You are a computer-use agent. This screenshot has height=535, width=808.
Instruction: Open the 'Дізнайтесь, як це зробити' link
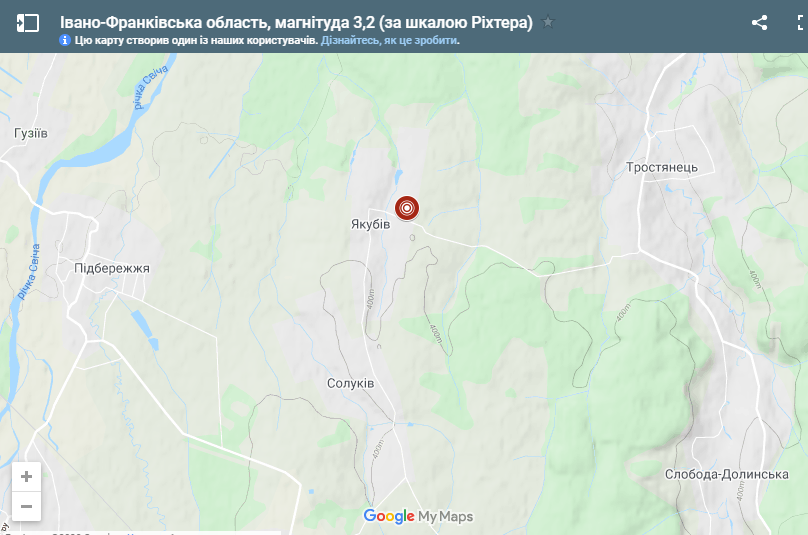click(390, 40)
